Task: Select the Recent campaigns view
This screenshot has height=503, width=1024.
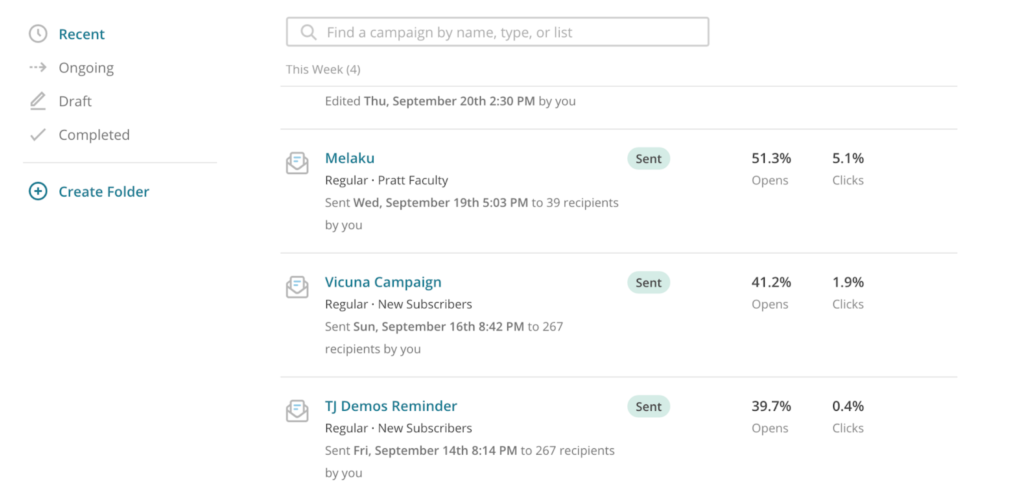Action: pos(82,34)
